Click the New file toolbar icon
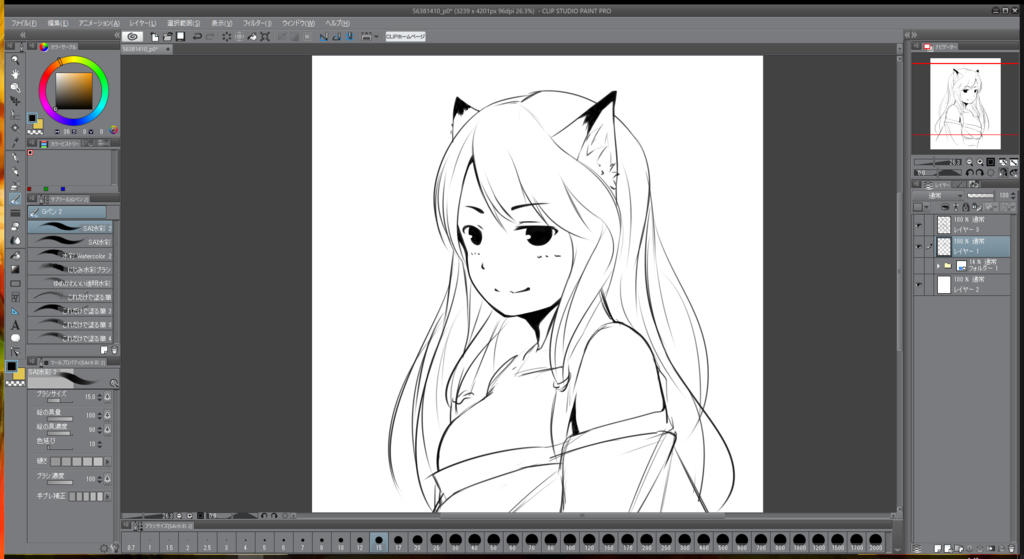 (155, 37)
